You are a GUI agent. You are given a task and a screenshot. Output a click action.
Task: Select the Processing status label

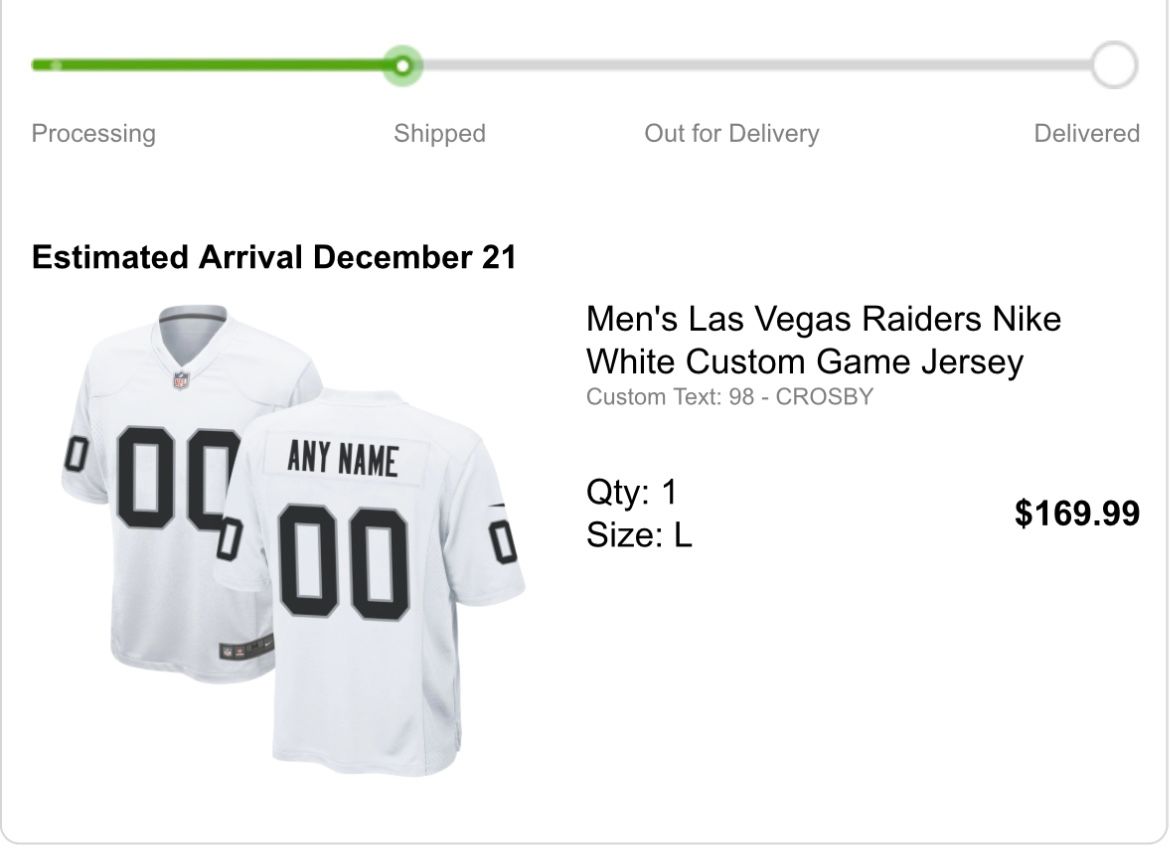(94, 134)
